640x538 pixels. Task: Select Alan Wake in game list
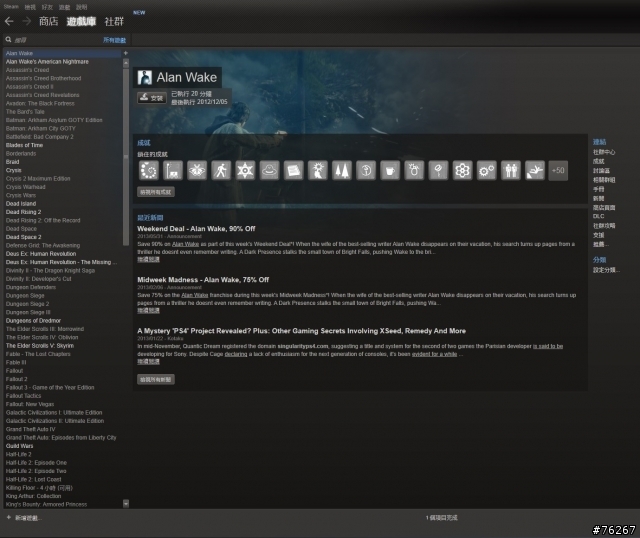pyautogui.click(x=62, y=53)
